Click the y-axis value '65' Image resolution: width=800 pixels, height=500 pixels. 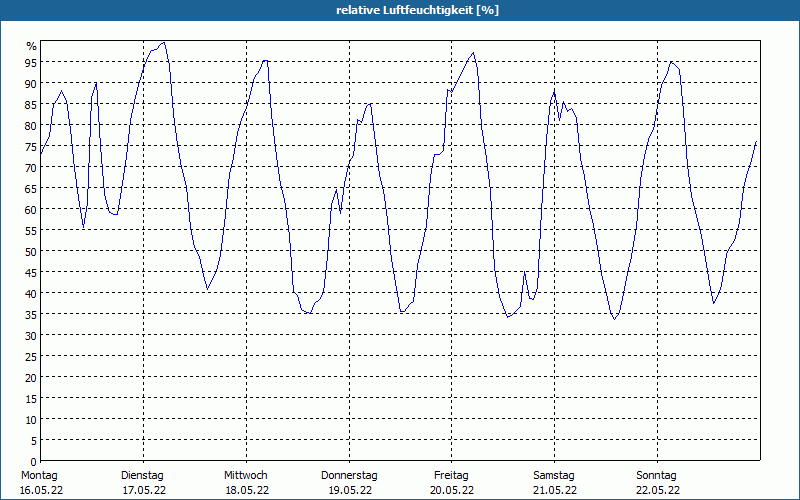click(31, 189)
